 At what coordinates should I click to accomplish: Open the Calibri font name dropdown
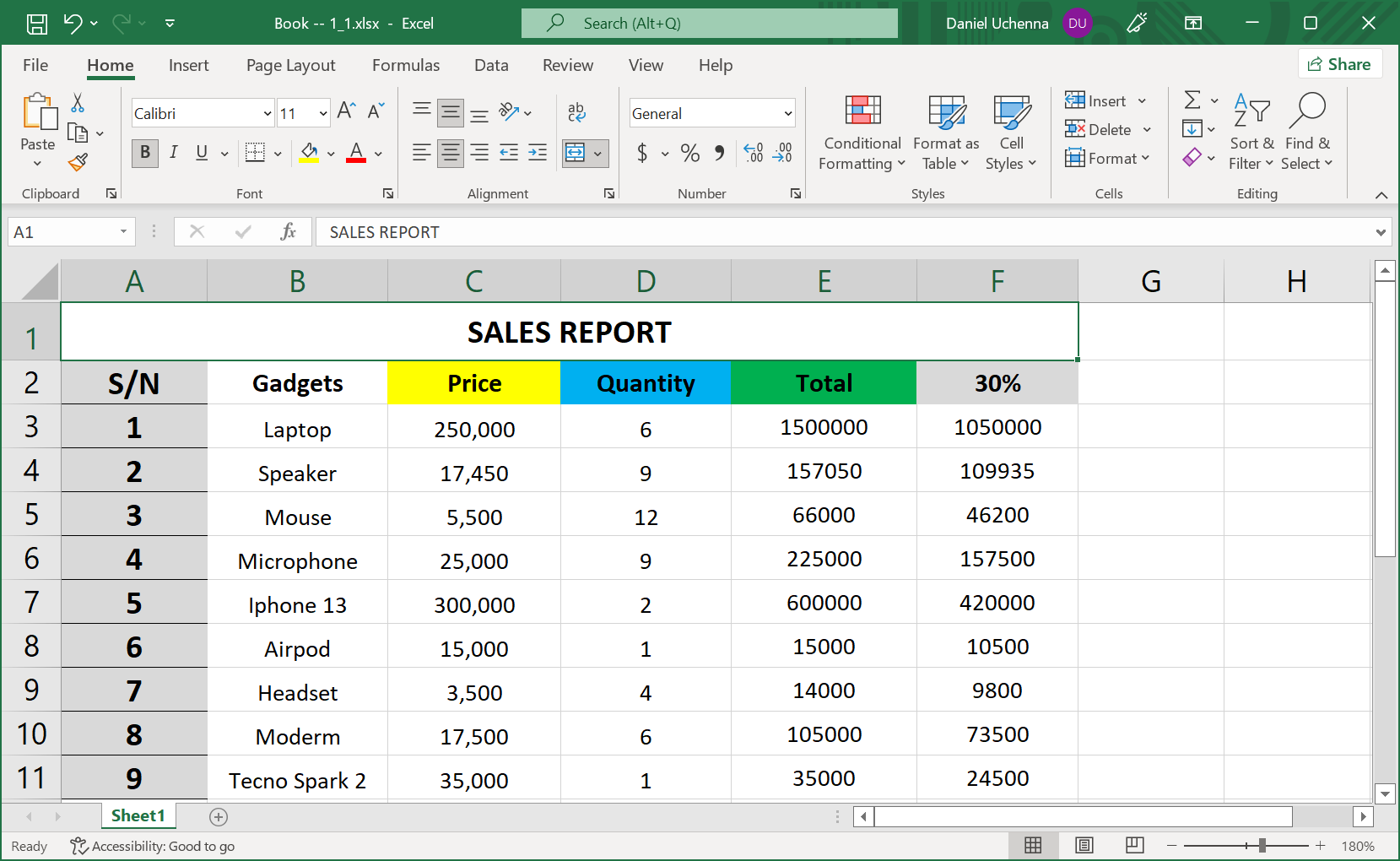pos(268,114)
